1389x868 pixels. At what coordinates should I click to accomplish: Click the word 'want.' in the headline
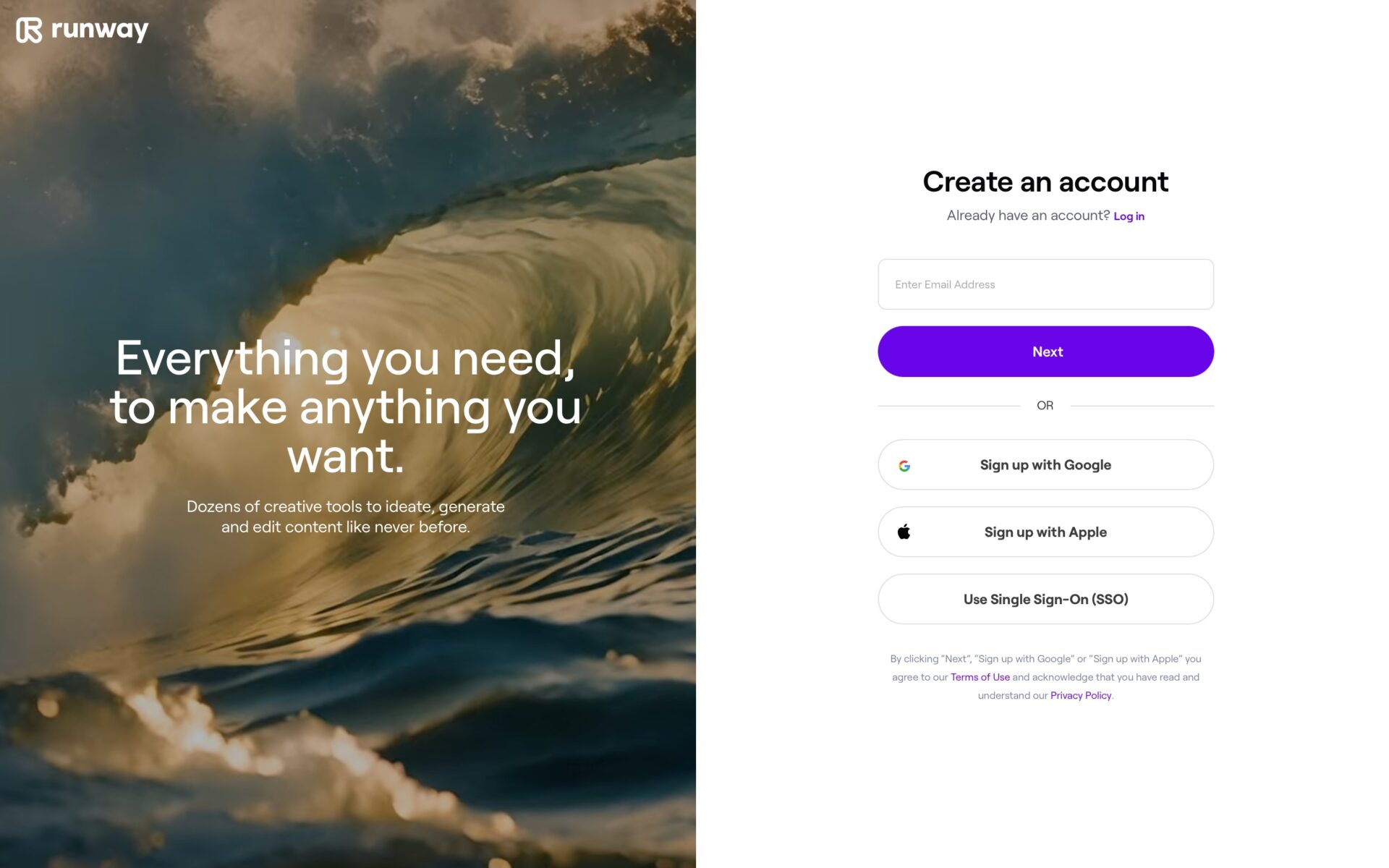click(x=346, y=456)
